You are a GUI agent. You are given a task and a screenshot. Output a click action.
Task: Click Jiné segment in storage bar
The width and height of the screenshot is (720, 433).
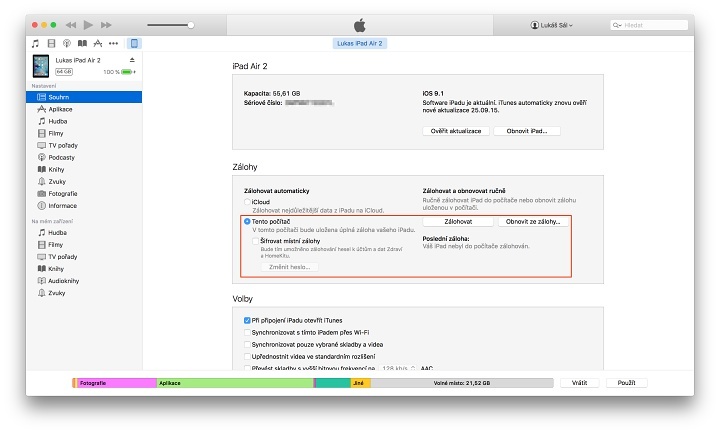click(360, 383)
